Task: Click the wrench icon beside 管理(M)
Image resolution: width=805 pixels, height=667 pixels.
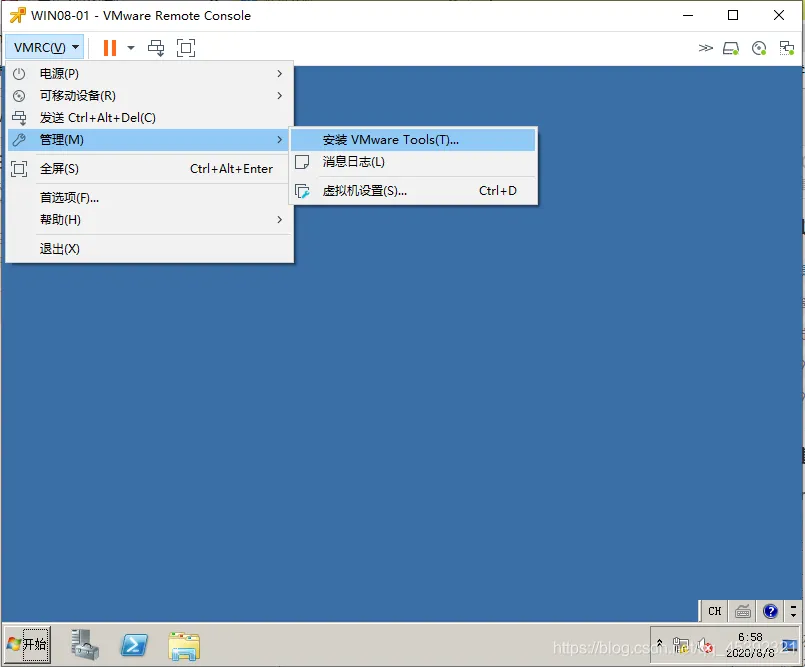Action: click(19, 140)
